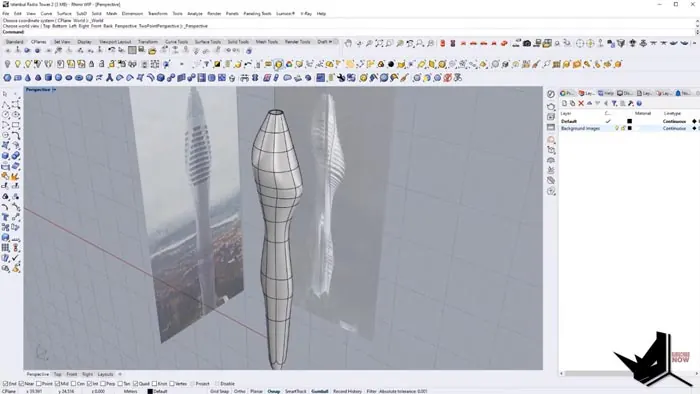Screen dimensions: 700x394
Task: Click the black sphere render icon
Action: coord(391,64)
